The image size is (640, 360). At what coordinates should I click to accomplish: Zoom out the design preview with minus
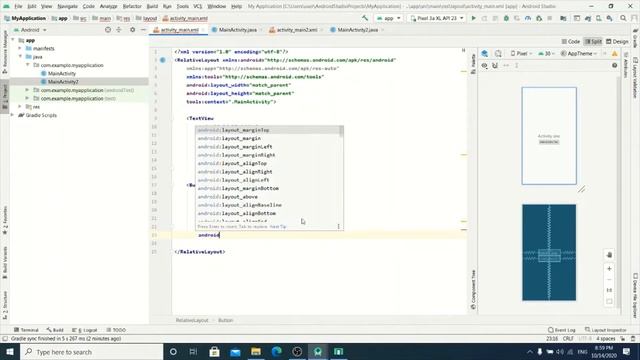click(x=609, y=280)
